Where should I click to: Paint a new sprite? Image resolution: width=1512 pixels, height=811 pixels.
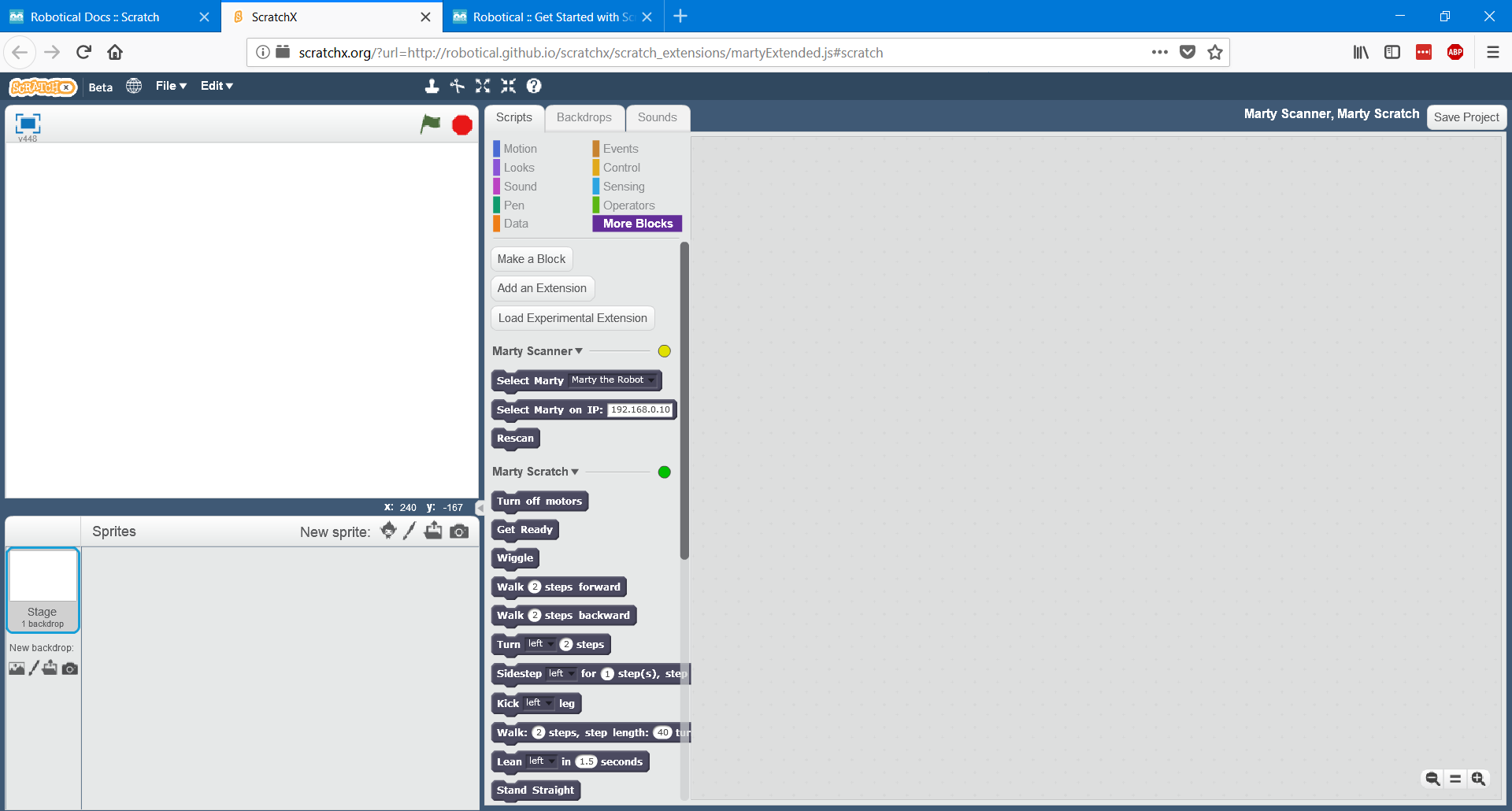[x=409, y=531]
